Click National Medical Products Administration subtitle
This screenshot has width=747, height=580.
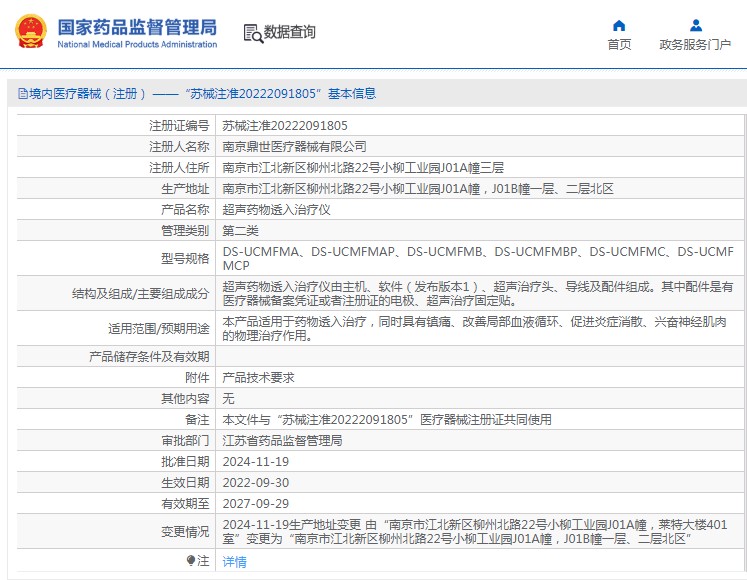(137, 44)
